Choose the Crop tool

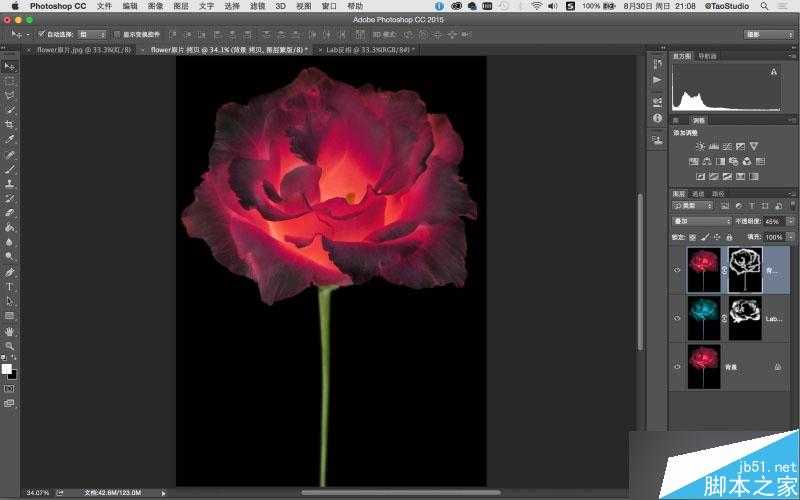click(x=10, y=125)
